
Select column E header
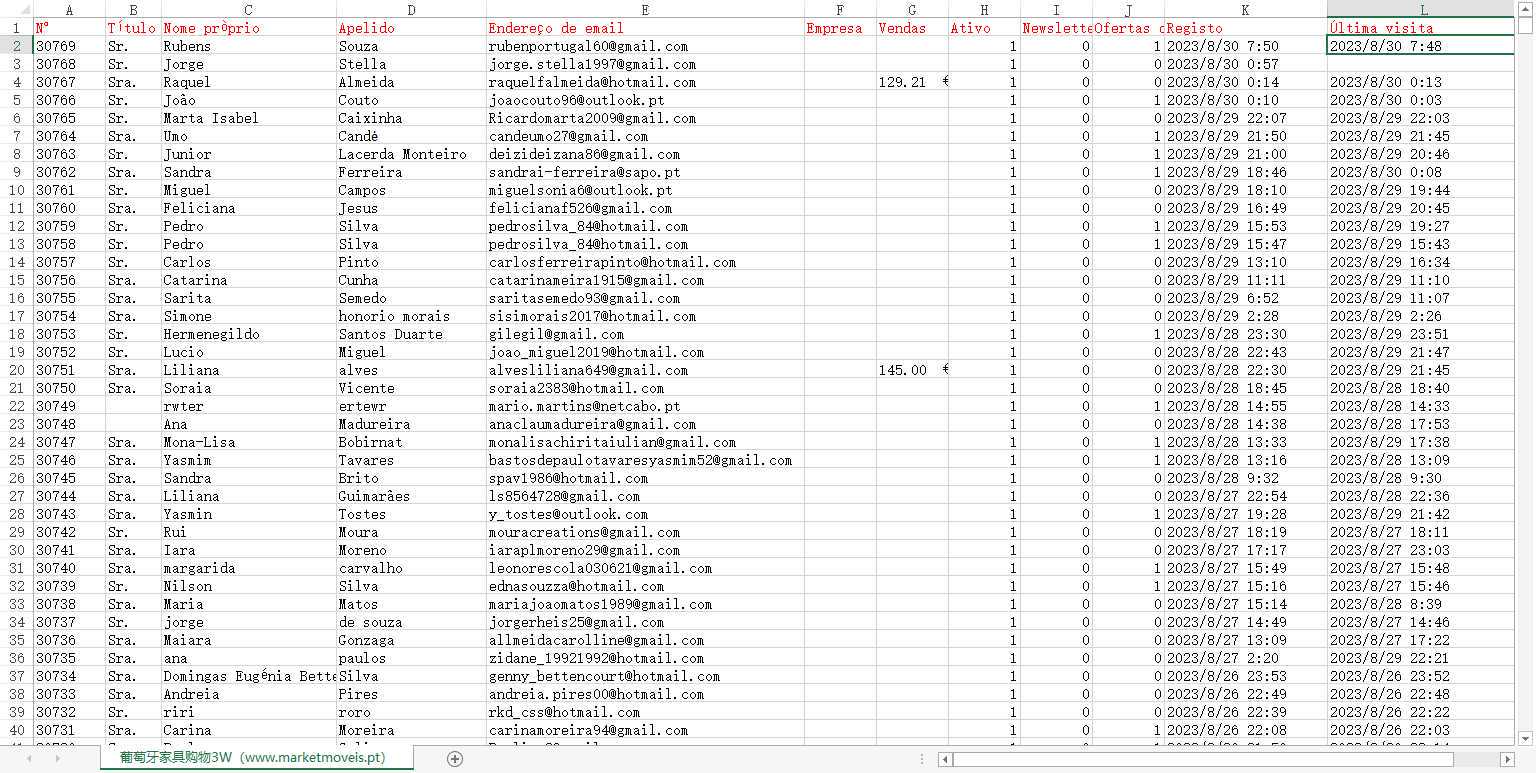(645, 9)
